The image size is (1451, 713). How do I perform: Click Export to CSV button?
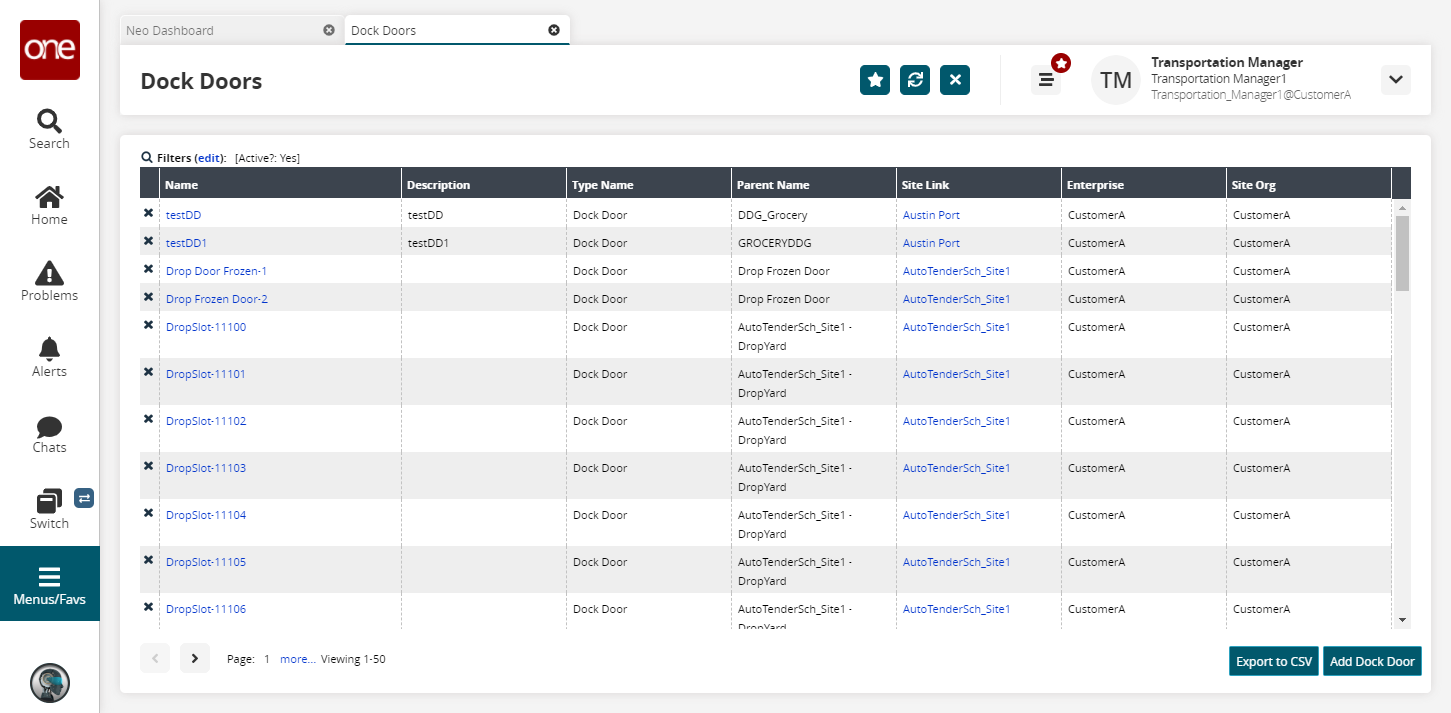coord(1274,661)
